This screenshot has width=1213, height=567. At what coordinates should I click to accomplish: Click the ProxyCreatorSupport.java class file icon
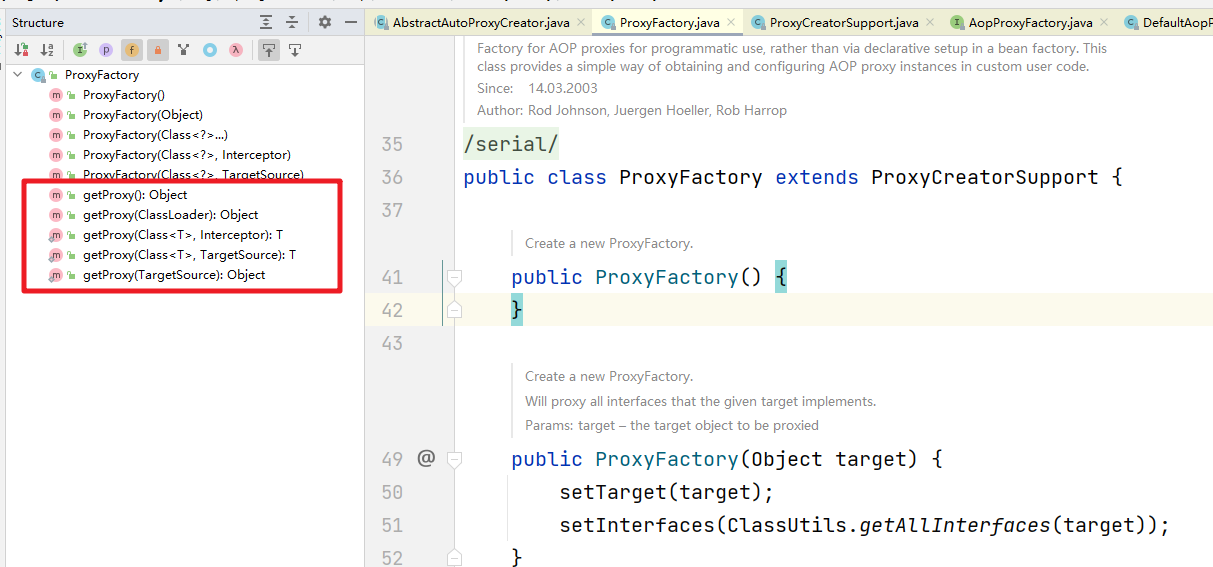pyautogui.click(x=759, y=22)
